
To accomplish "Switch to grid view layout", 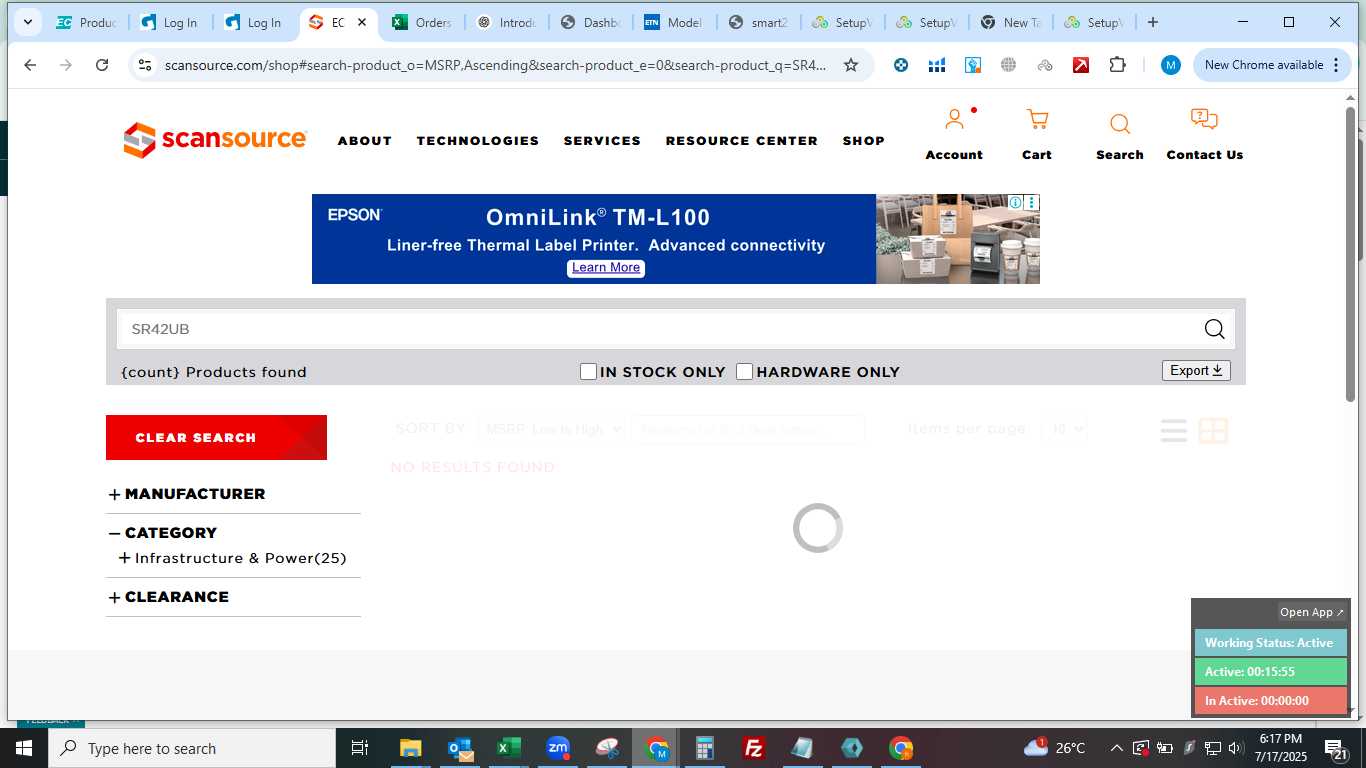I will [1213, 431].
